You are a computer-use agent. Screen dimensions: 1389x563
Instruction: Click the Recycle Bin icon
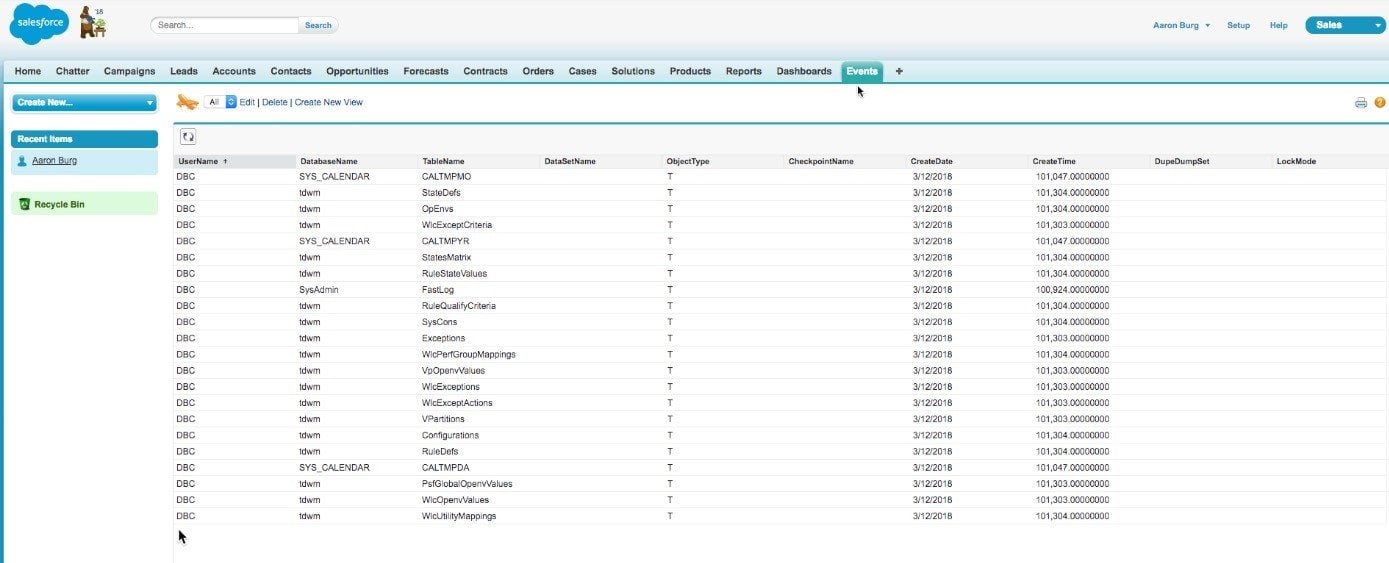[x=25, y=204]
